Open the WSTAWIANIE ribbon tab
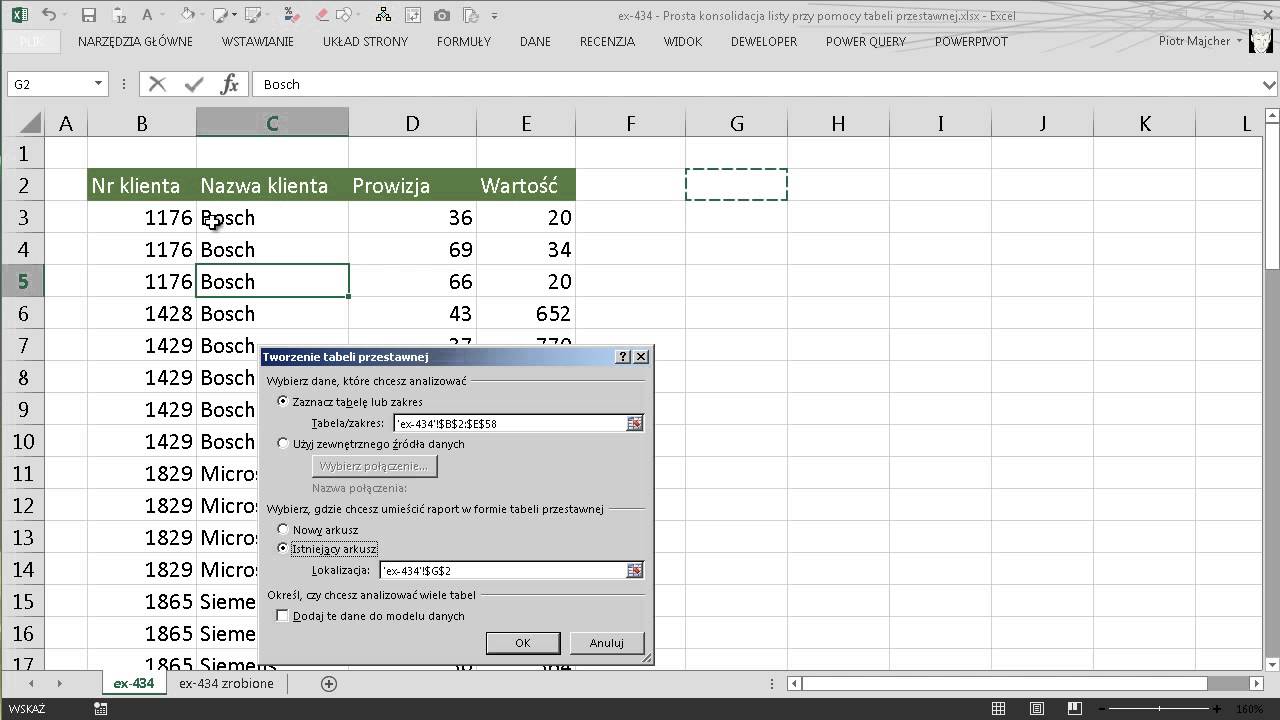This screenshot has width=1280, height=720. (x=258, y=42)
